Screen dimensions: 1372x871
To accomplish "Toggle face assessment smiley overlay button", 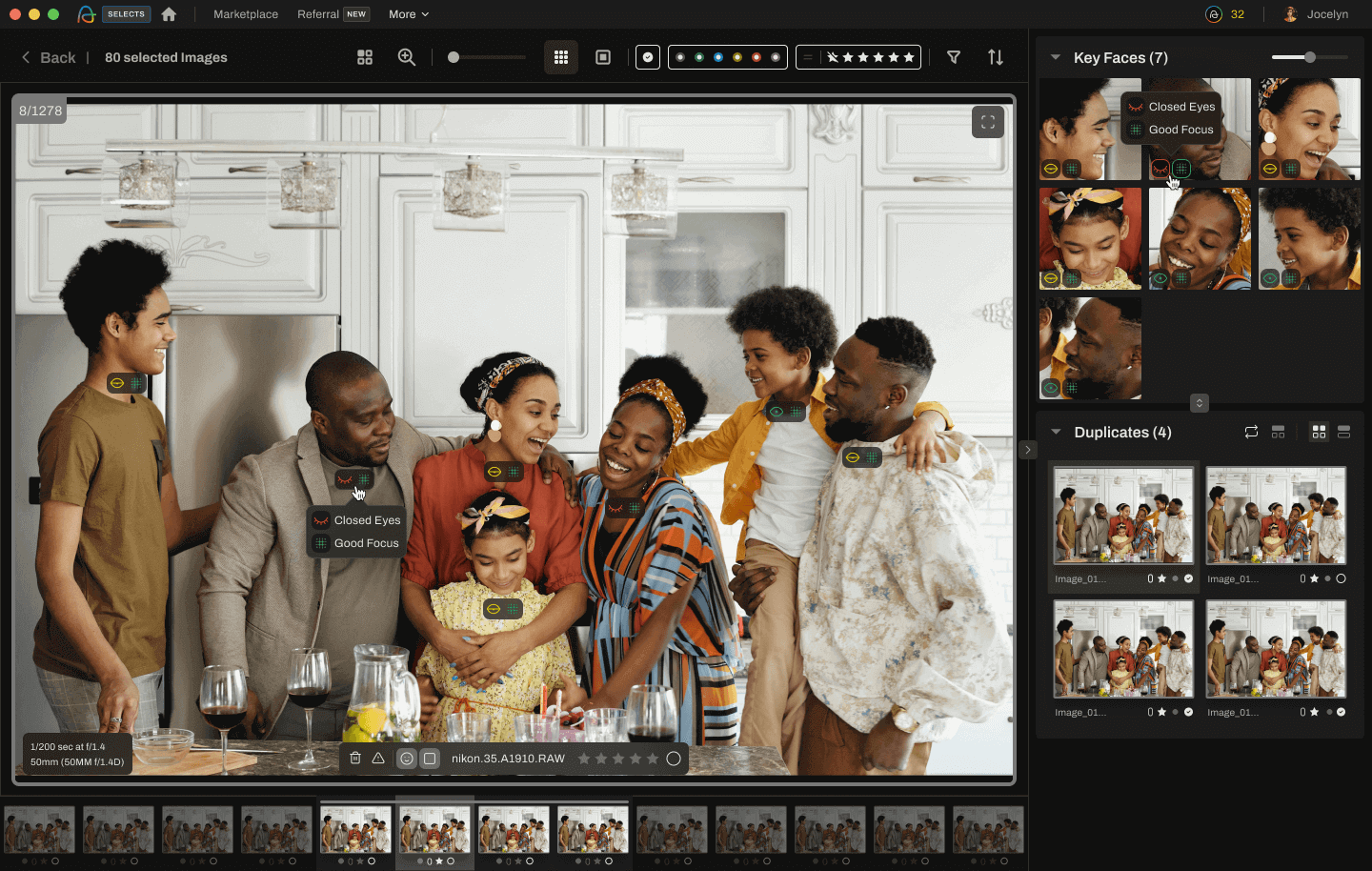I will [407, 759].
